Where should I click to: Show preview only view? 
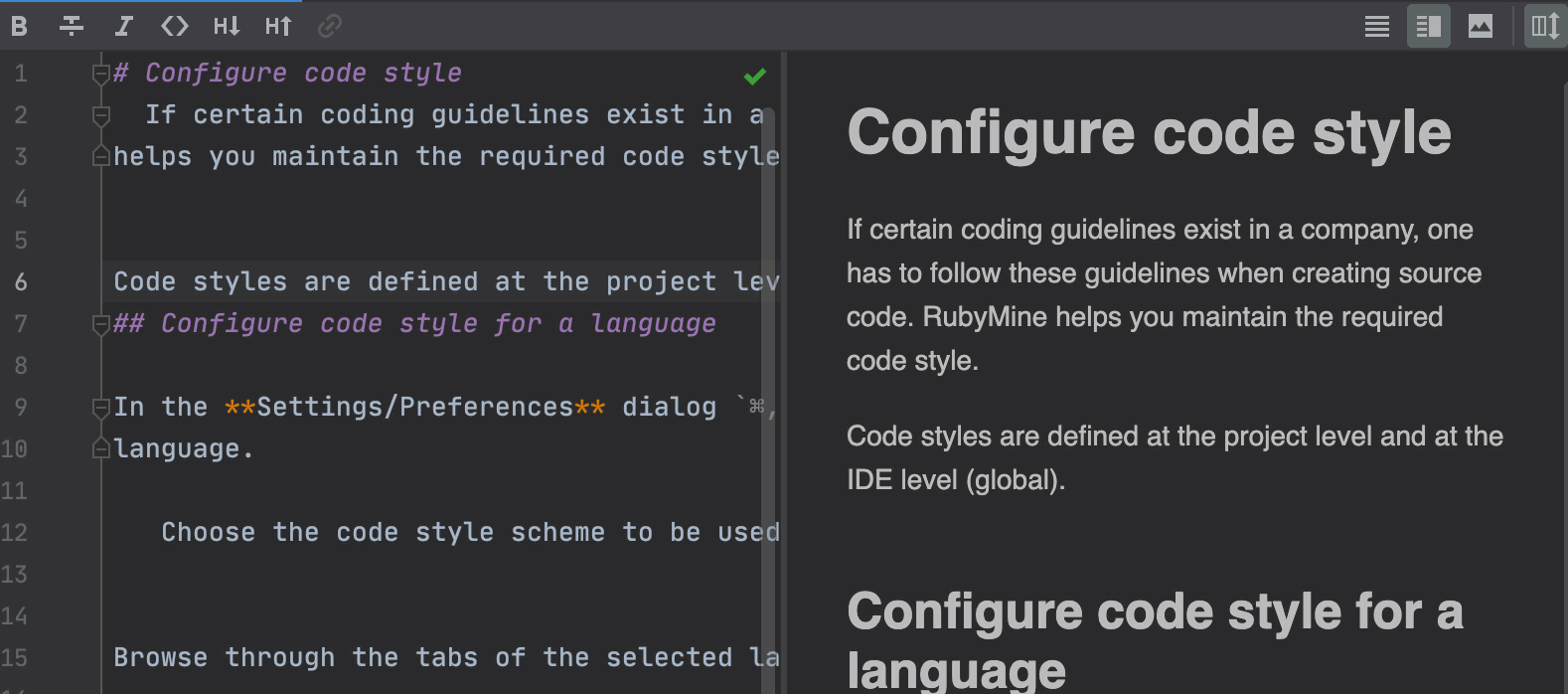1481,26
